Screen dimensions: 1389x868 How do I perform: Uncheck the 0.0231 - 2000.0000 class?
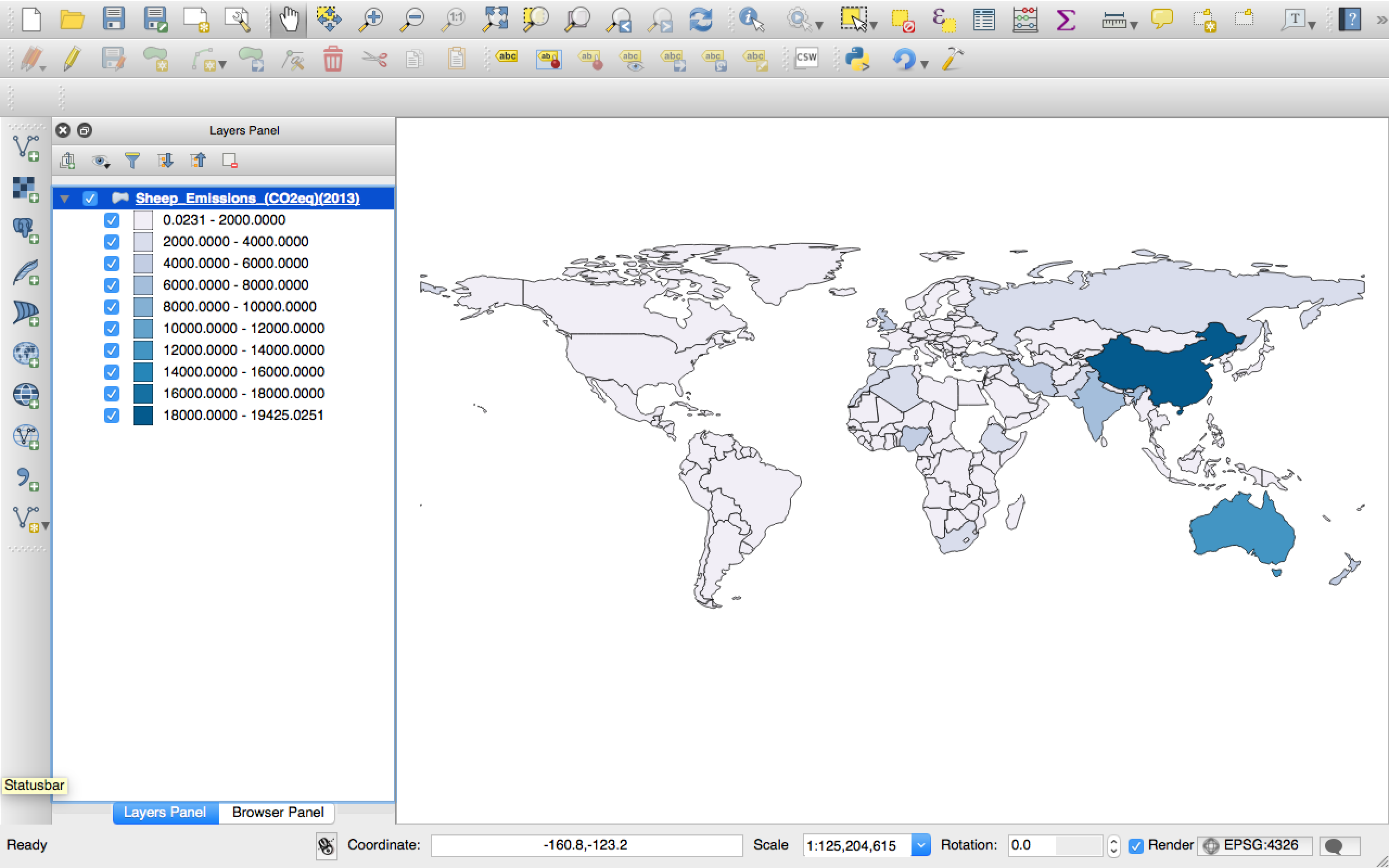112,220
